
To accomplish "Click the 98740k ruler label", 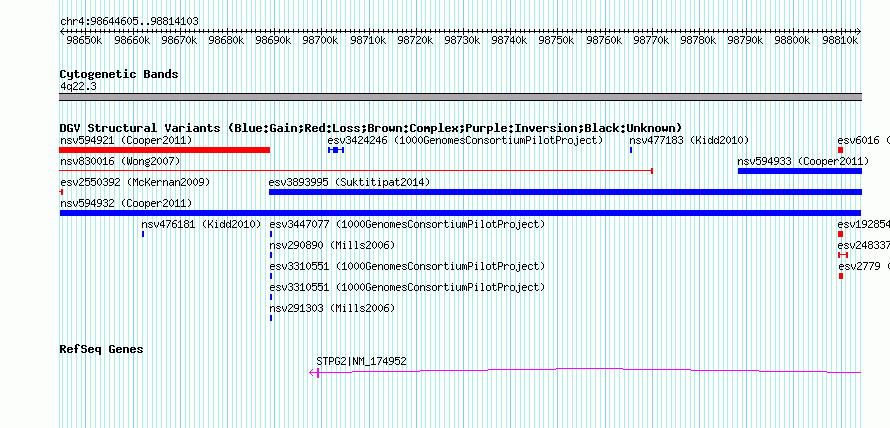I will coord(509,40).
